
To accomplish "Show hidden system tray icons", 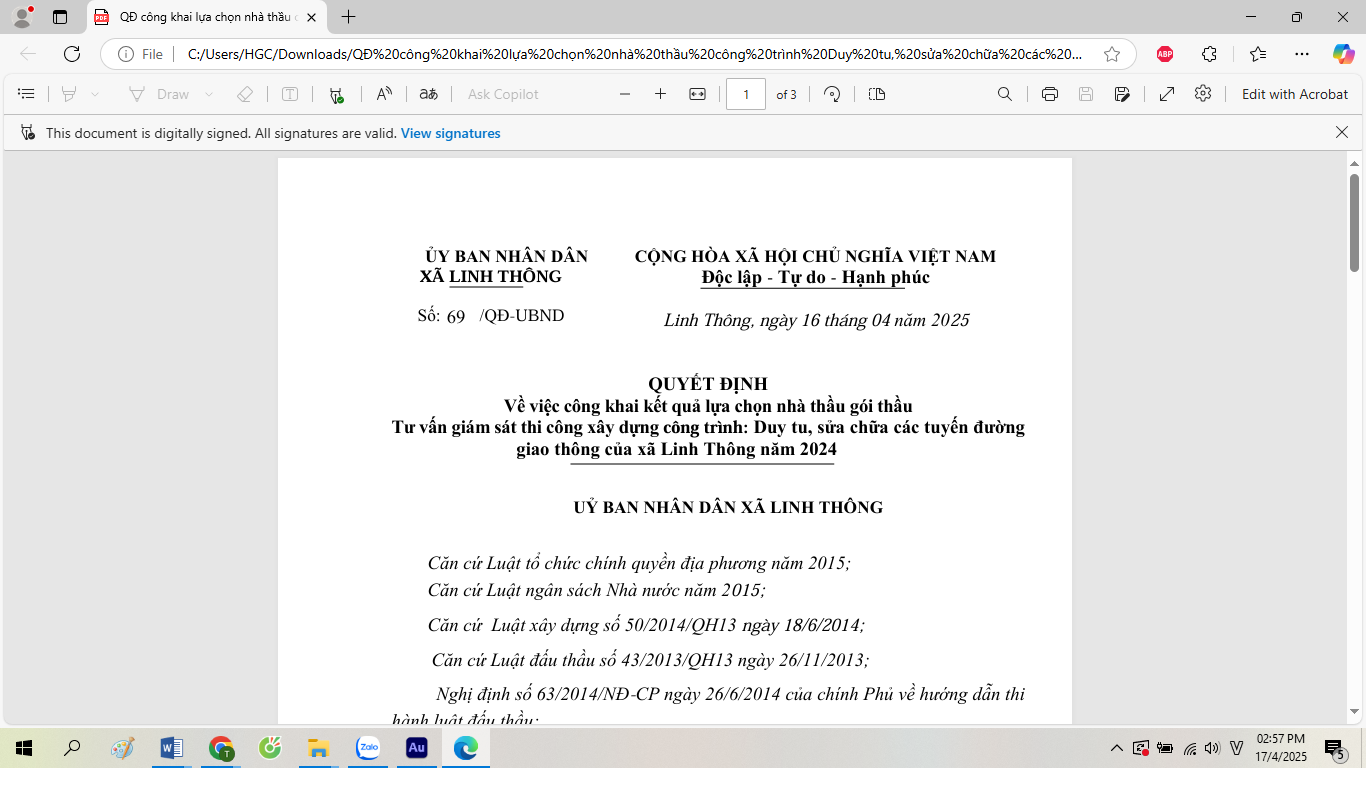I will [x=1117, y=748].
